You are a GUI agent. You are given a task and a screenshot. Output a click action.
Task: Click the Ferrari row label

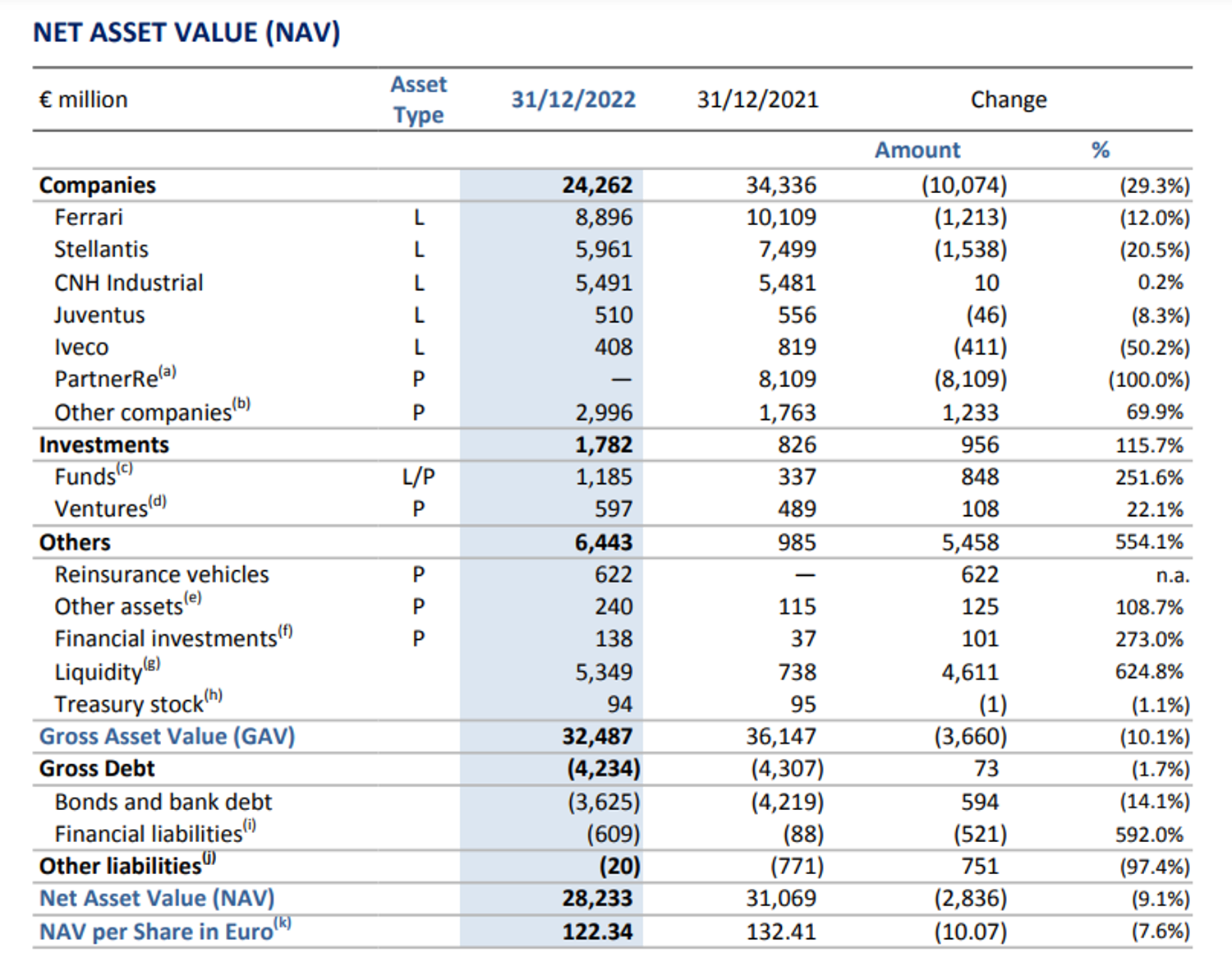[x=88, y=217]
